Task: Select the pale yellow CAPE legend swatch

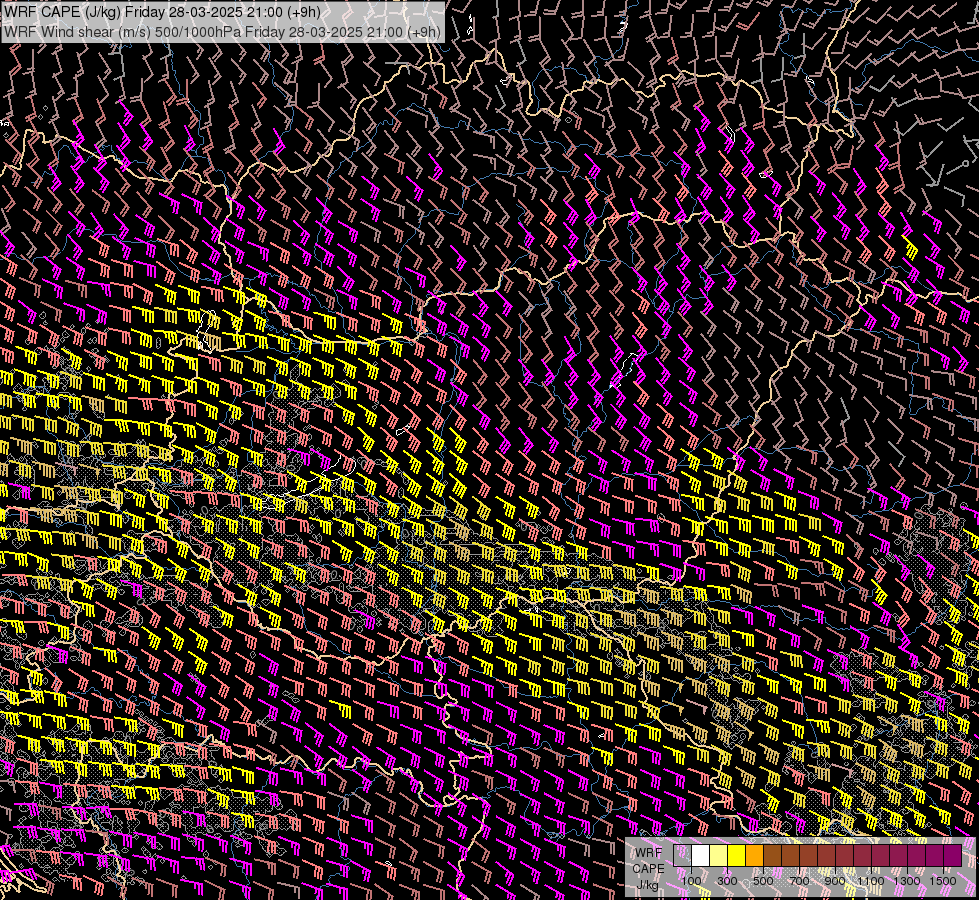Action: click(x=719, y=856)
